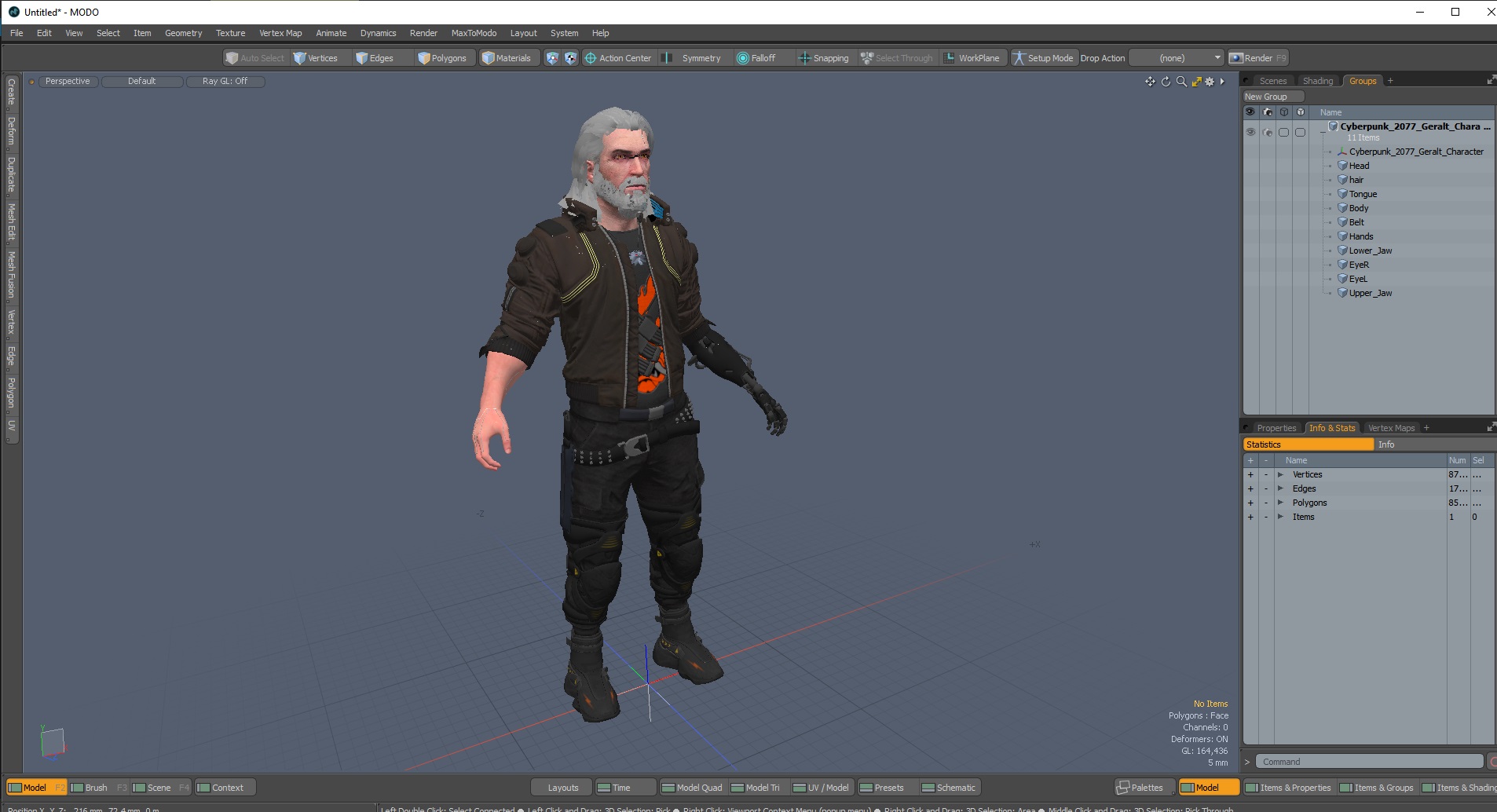Open viewport settings gear icon
Viewport: 1497px width, 812px height.
coord(1210,82)
